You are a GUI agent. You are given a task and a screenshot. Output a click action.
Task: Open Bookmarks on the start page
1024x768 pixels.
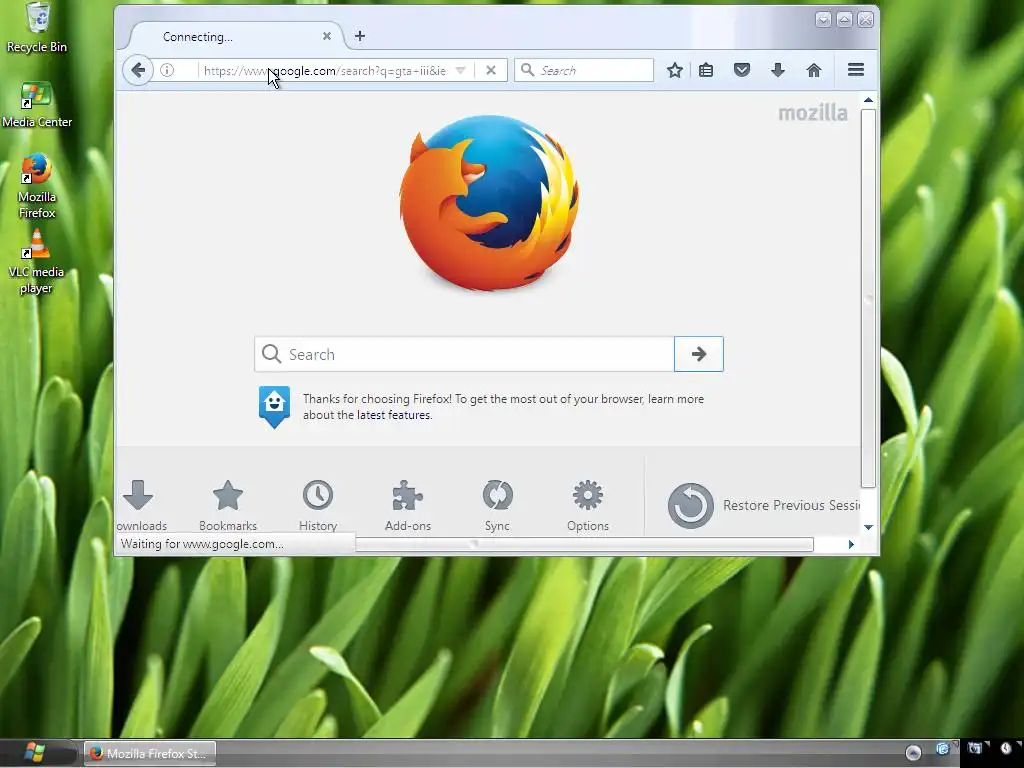[x=228, y=505]
